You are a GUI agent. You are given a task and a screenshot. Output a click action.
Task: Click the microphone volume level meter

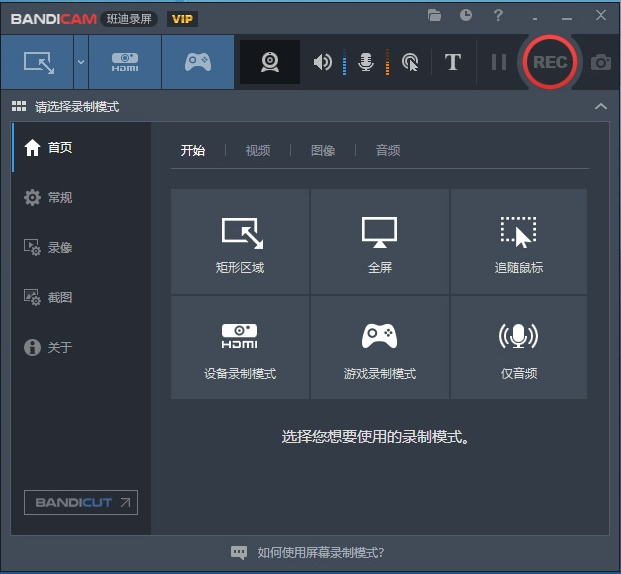click(387, 62)
